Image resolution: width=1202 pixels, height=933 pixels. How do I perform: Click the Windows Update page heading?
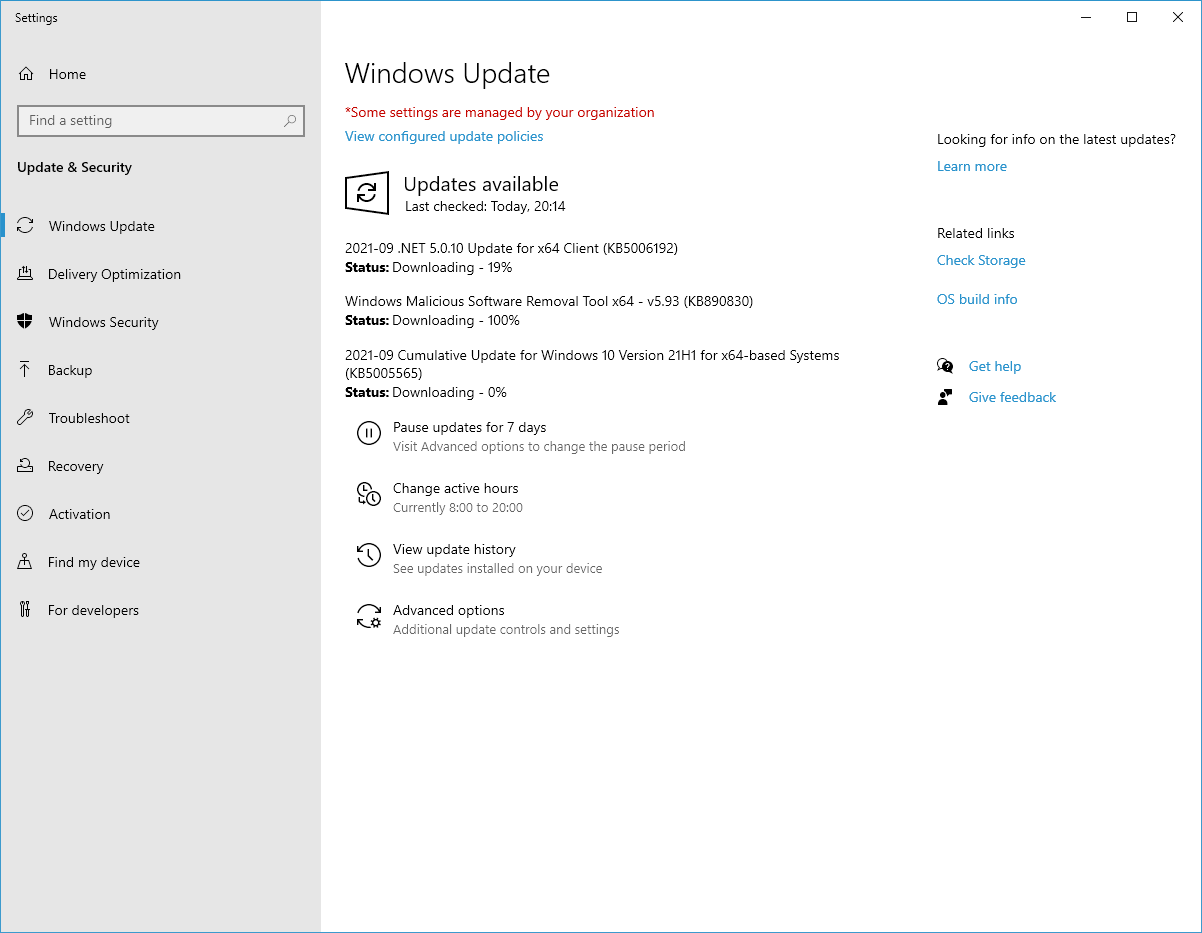447,74
